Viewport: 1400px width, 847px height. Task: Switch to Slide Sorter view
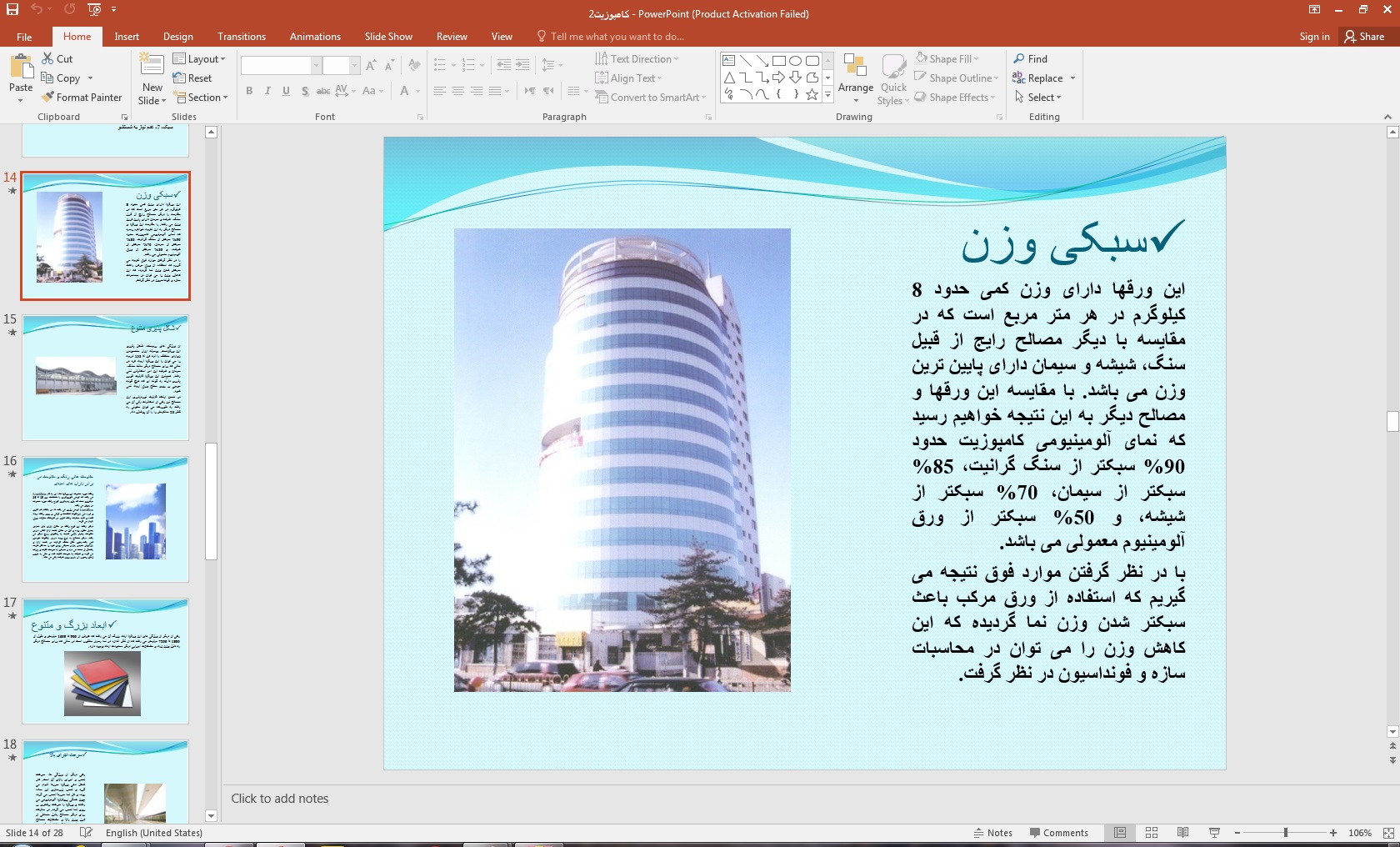click(1152, 833)
